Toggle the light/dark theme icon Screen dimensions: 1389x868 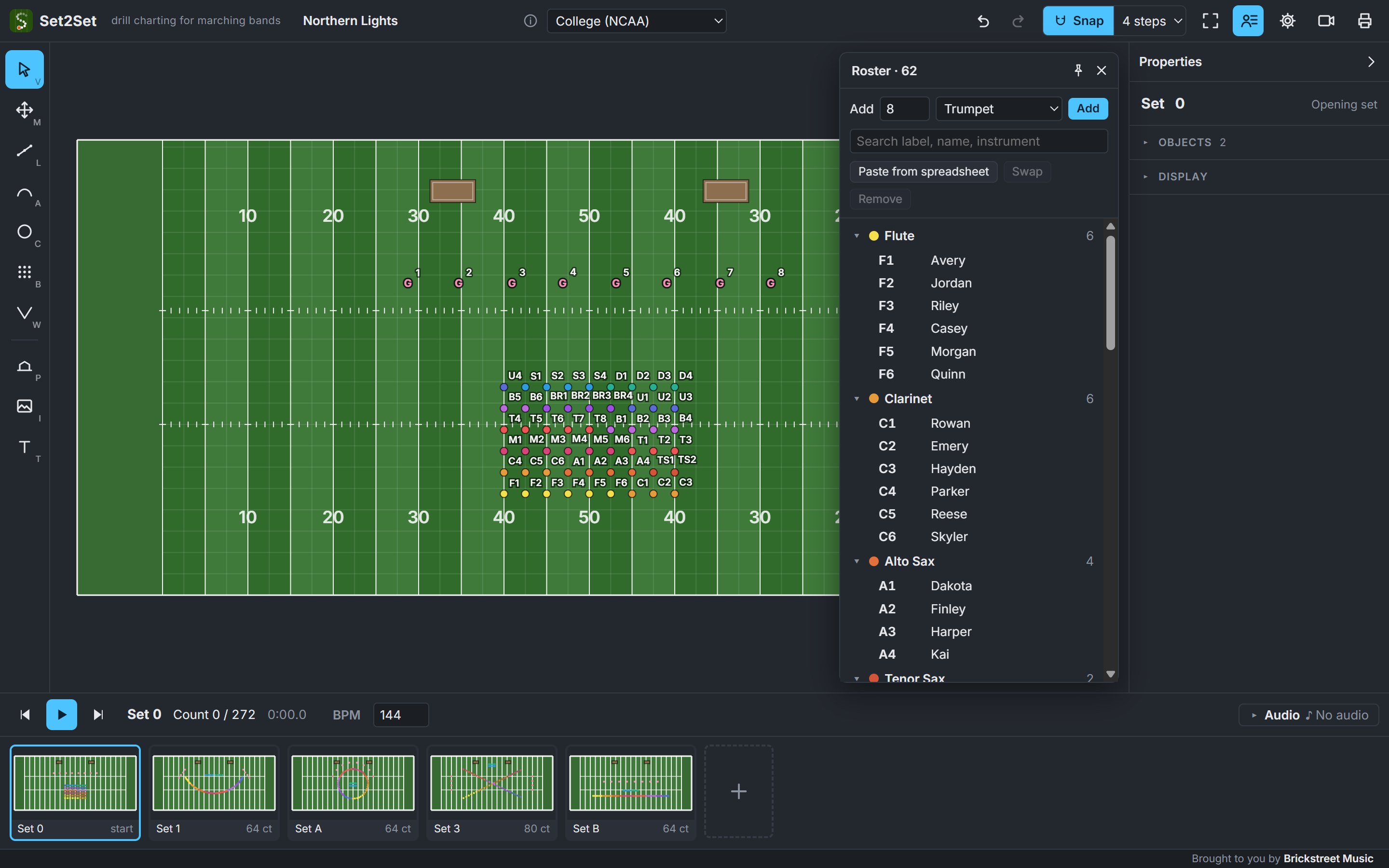pos(1287,21)
